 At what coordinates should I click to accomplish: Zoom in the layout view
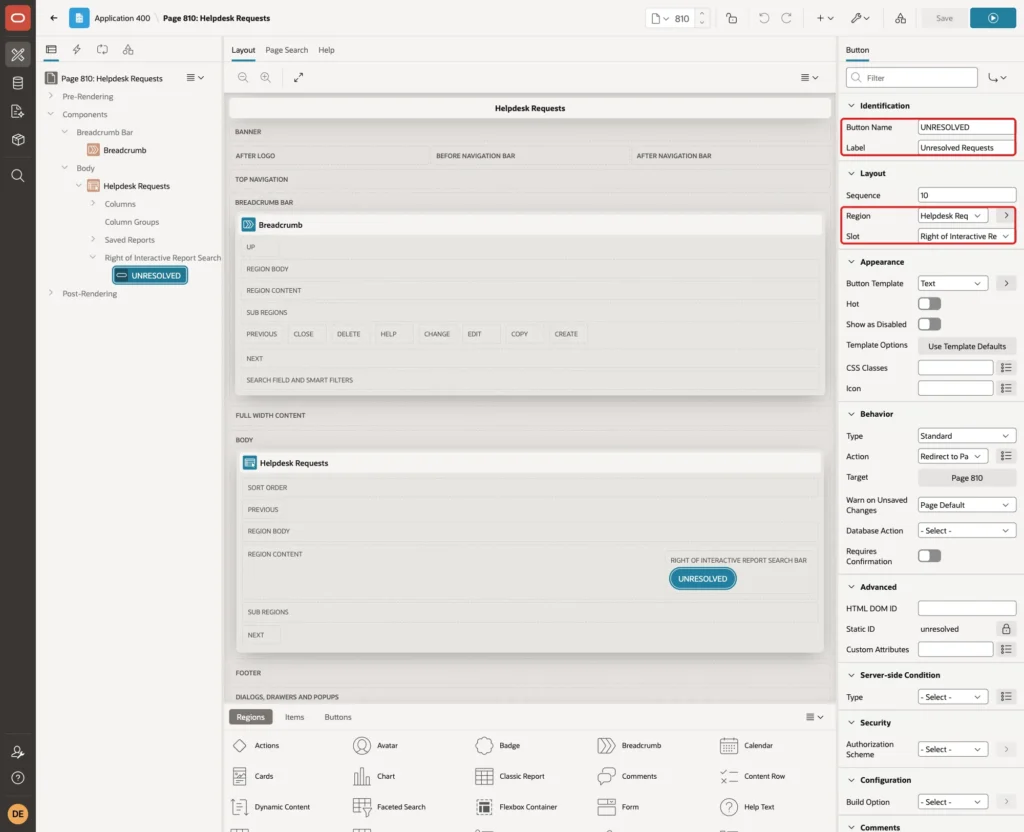pos(266,77)
